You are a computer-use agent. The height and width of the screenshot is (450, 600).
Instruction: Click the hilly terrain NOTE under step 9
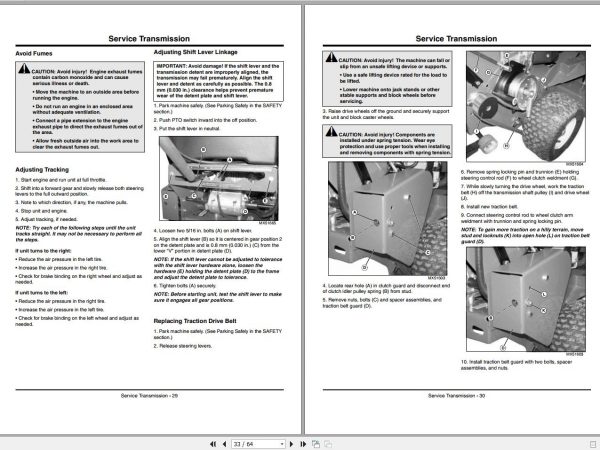(523, 235)
